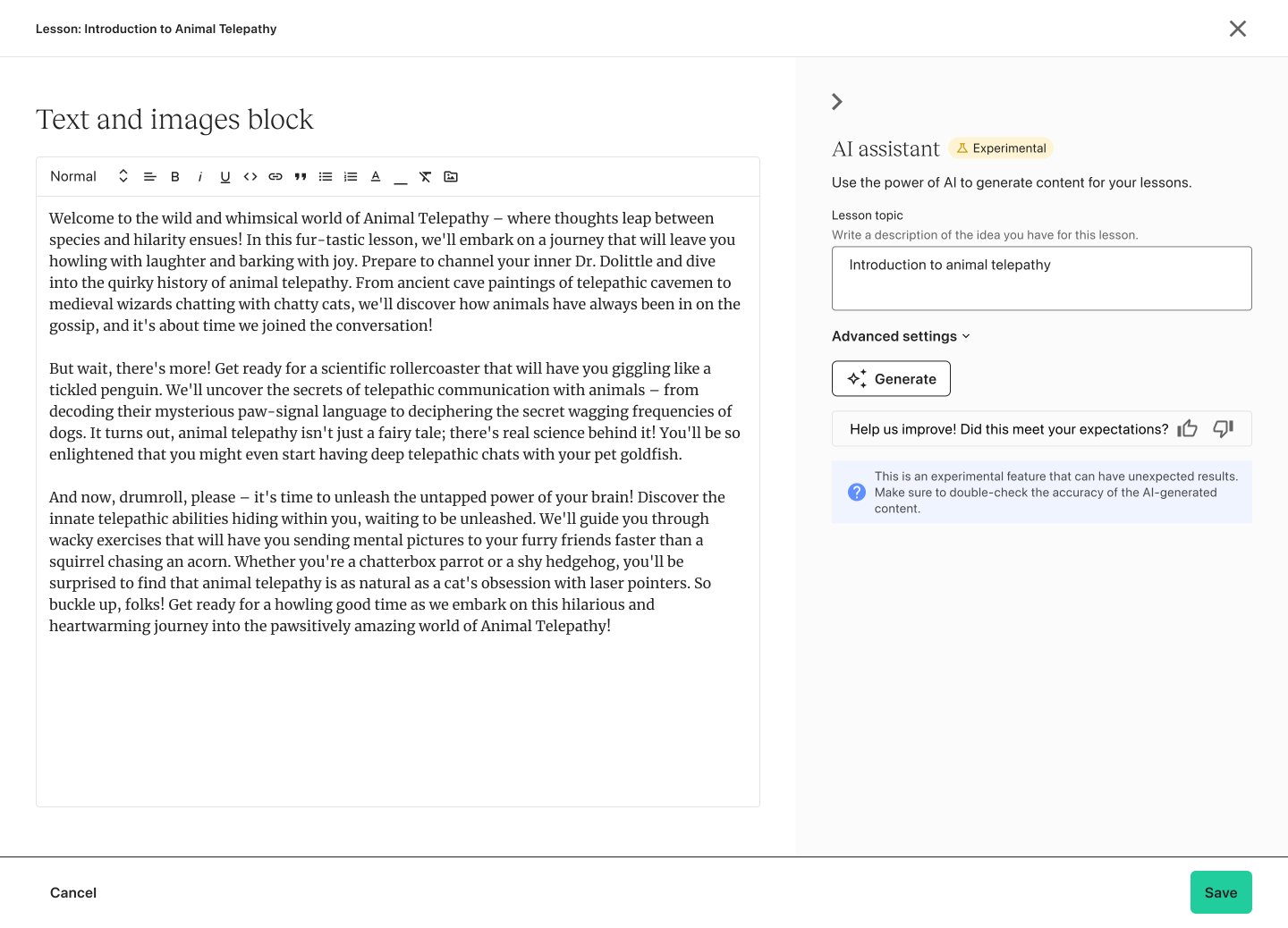This screenshot has height=928, width=1288.
Task: Close the lesson editor dialog
Action: tap(1238, 29)
